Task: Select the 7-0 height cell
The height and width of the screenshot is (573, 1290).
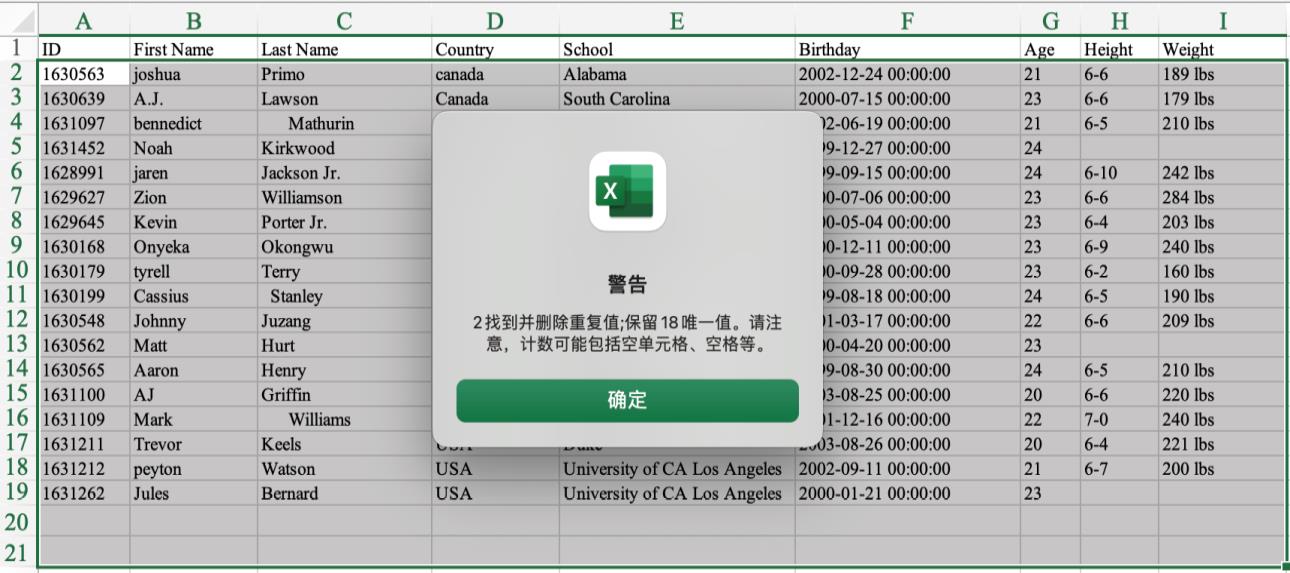Action: point(1118,420)
